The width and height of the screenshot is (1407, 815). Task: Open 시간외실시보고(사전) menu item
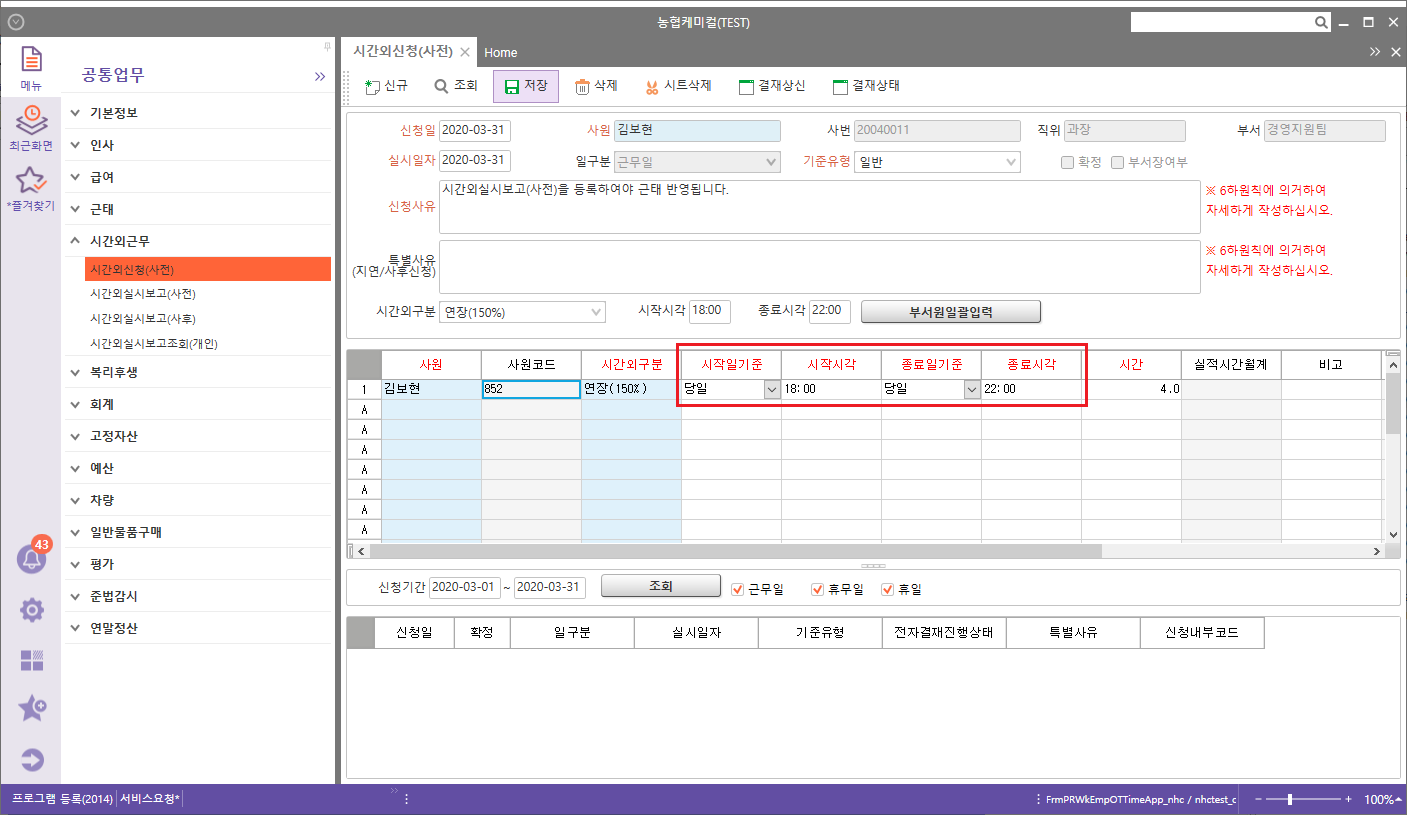143,294
